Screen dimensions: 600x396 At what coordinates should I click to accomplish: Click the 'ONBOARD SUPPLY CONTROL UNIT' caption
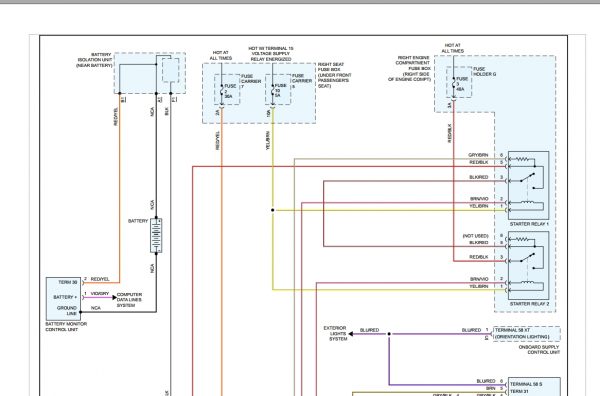[539, 350]
